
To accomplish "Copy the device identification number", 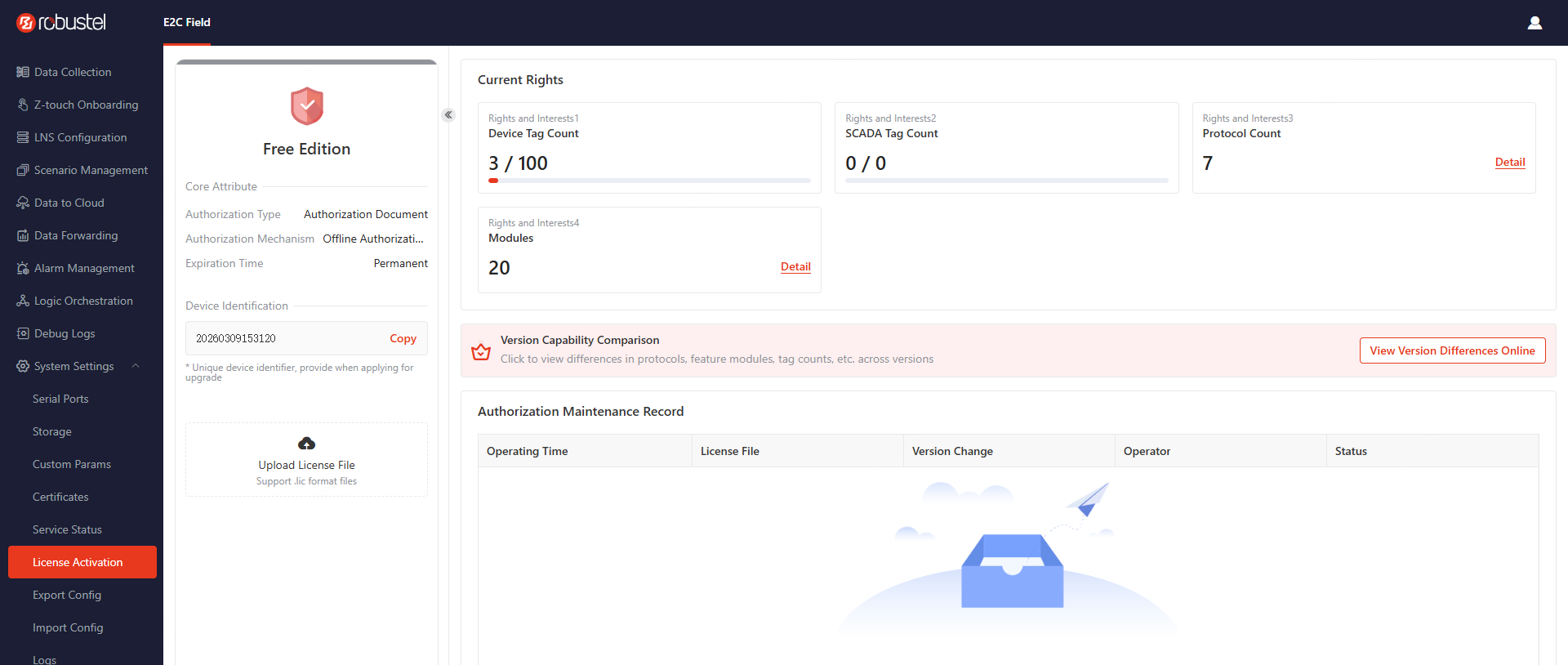I will tap(403, 338).
